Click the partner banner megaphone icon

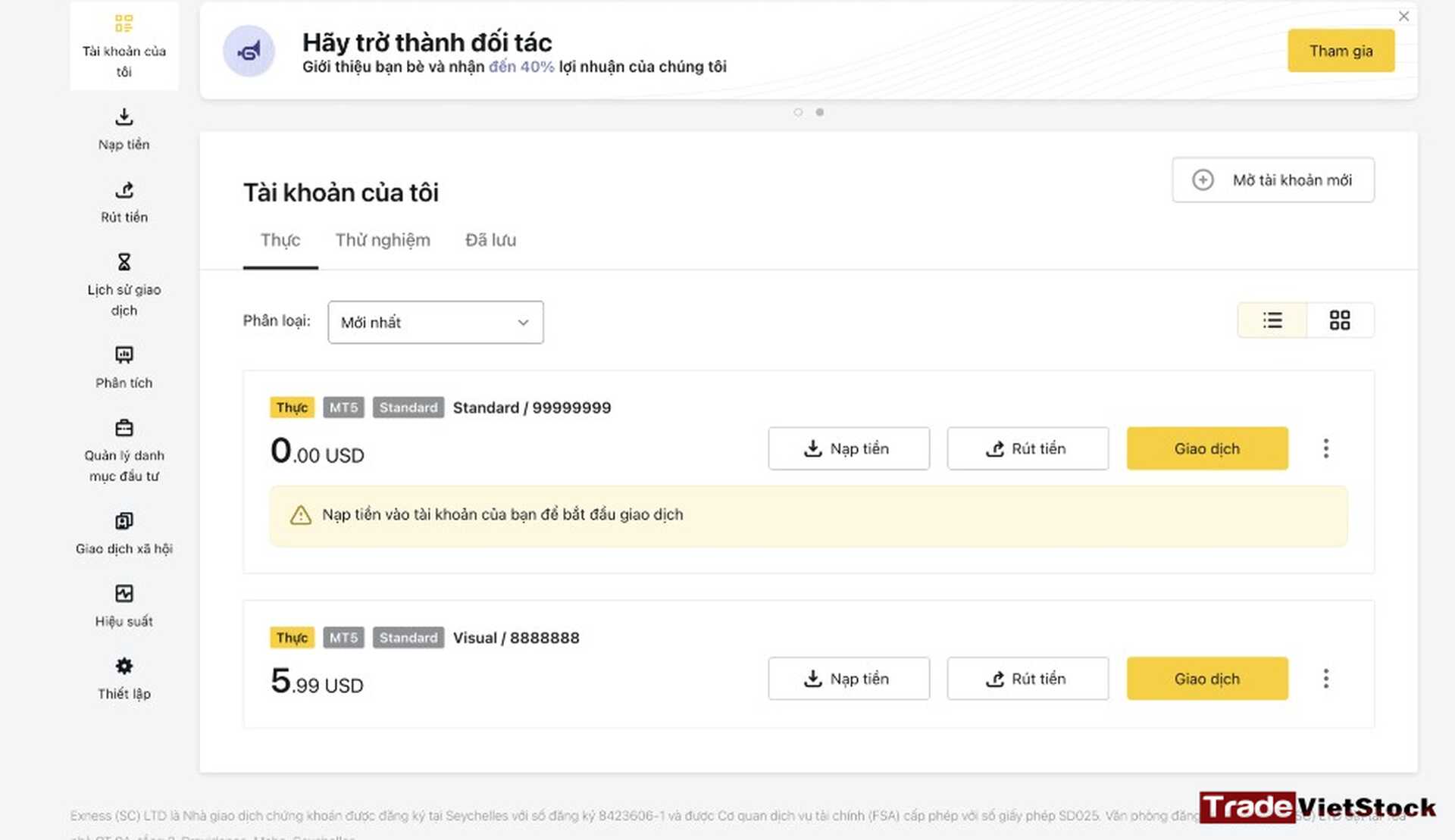pyautogui.click(x=249, y=51)
